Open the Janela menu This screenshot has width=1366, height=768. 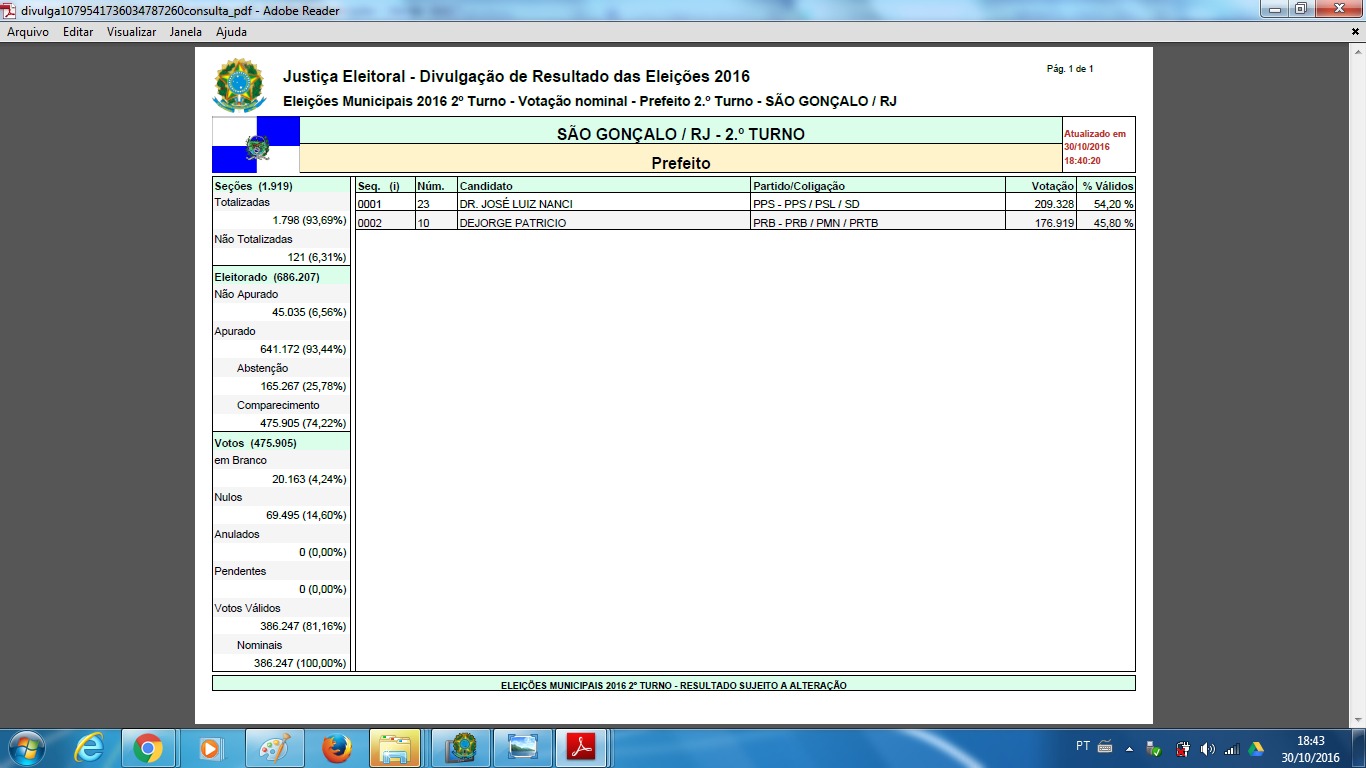[186, 32]
